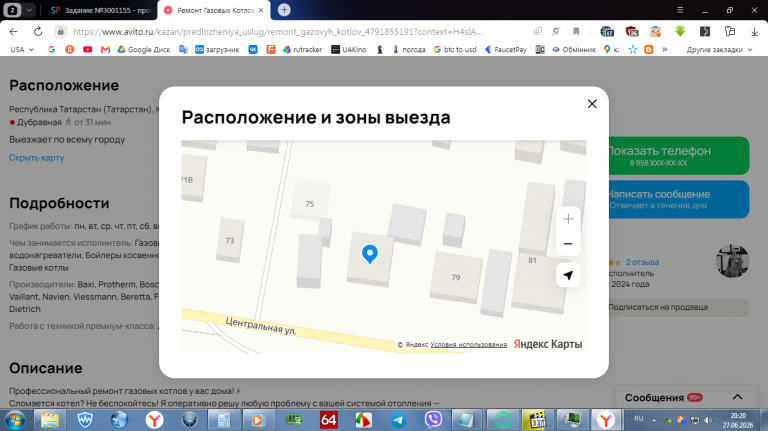Viewport: 768px width, 431px height.
Task: Expand the Сообщения chat panel chevron
Action: (x=738, y=397)
